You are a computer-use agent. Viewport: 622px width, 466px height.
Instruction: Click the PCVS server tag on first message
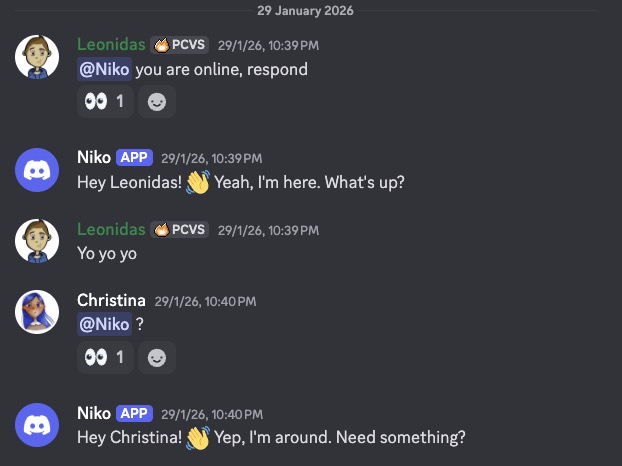[x=179, y=45]
